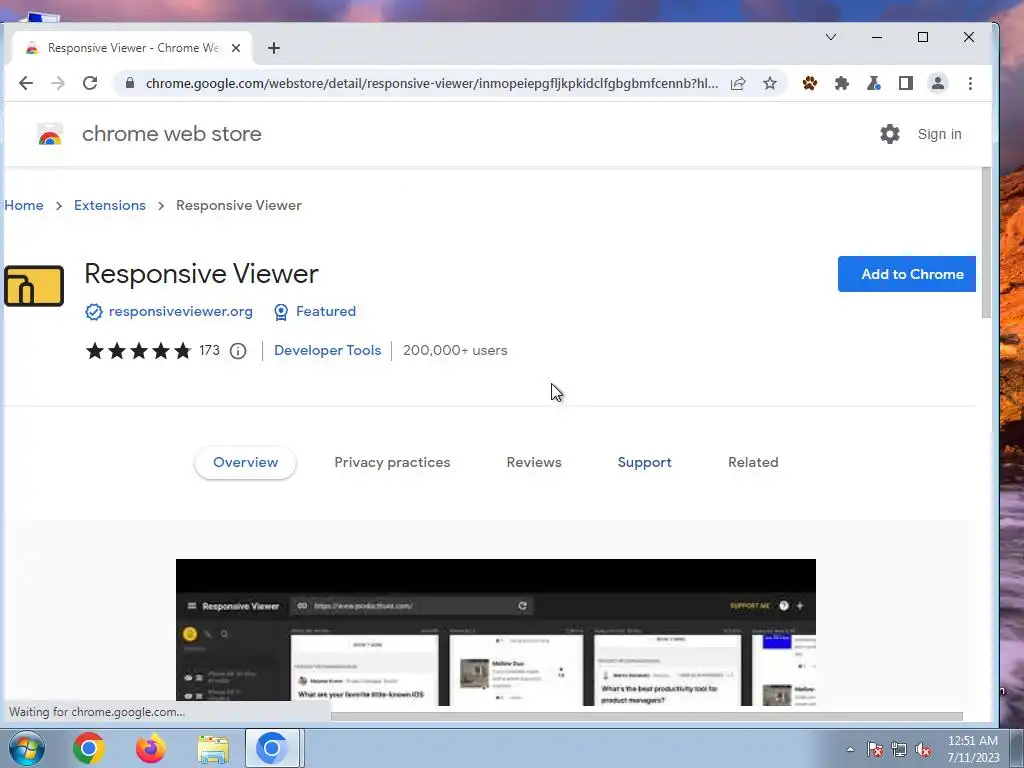Go to Extensions breadcrumb
1024x768 pixels.
(x=110, y=205)
